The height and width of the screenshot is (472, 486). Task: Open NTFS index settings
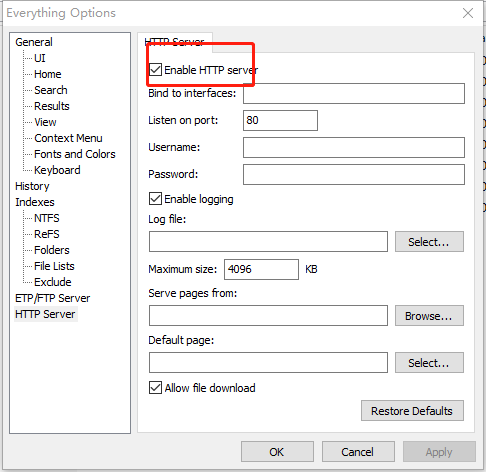click(x=47, y=218)
